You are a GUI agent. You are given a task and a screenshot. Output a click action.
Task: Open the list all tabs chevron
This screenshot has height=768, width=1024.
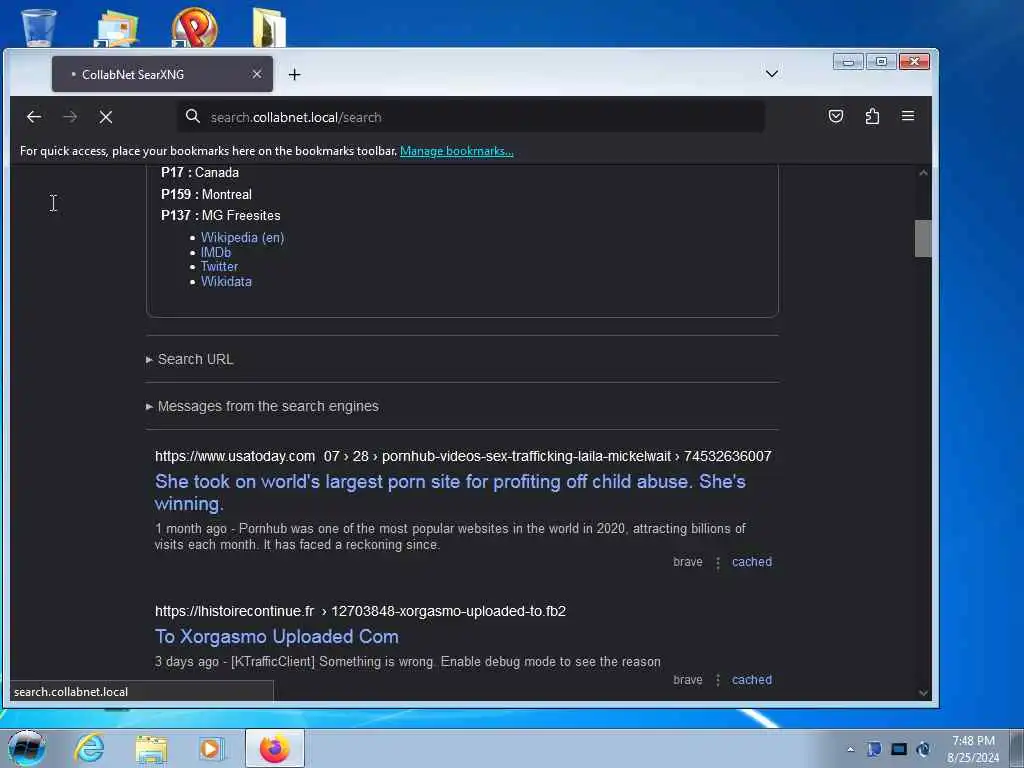[772, 73]
